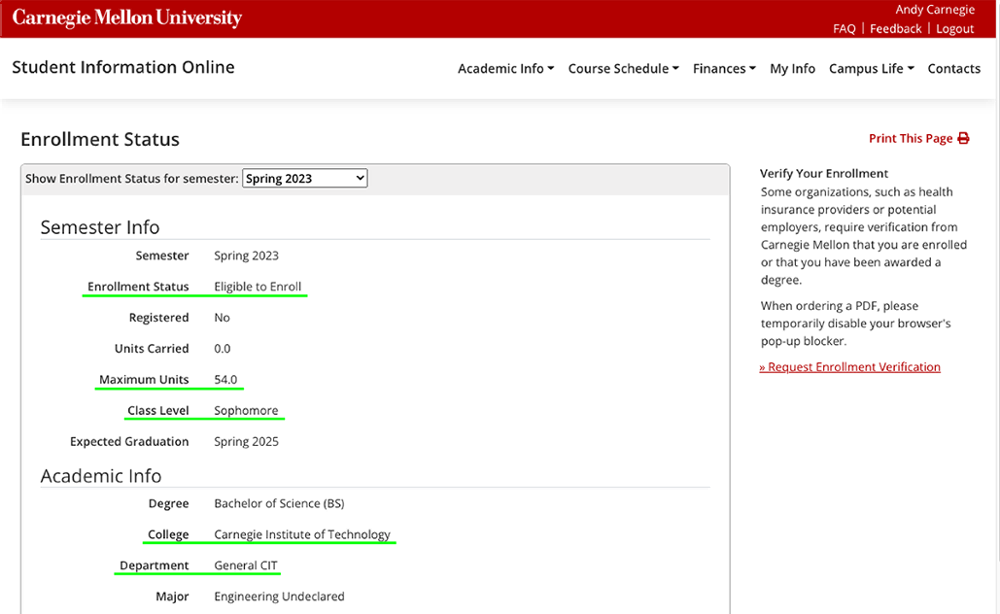Click the Enrollment Status page heading
This screenshot has width=1000, height=614.
coord(100,139)
